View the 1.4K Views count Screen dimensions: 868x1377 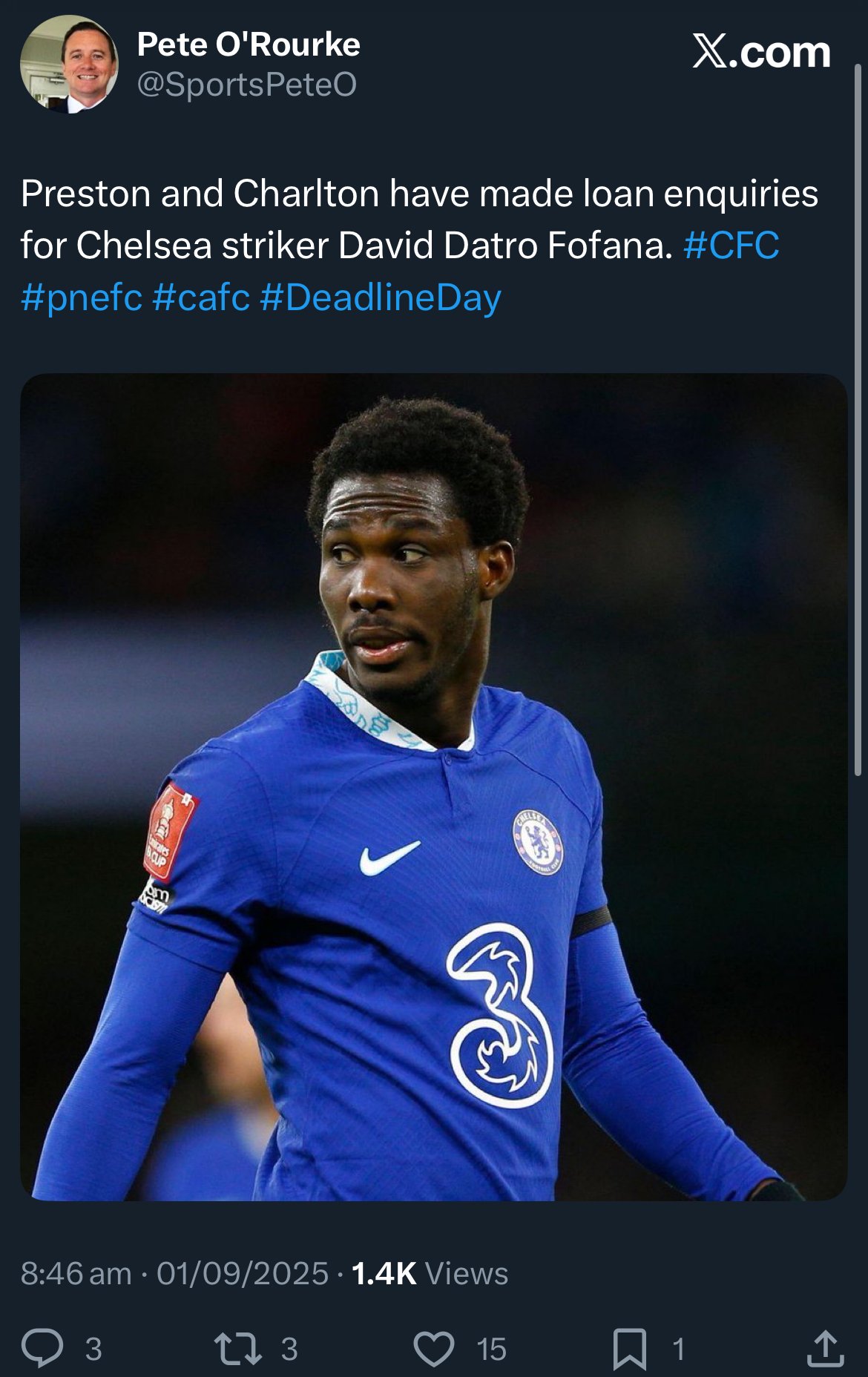tap(430, 1273)
